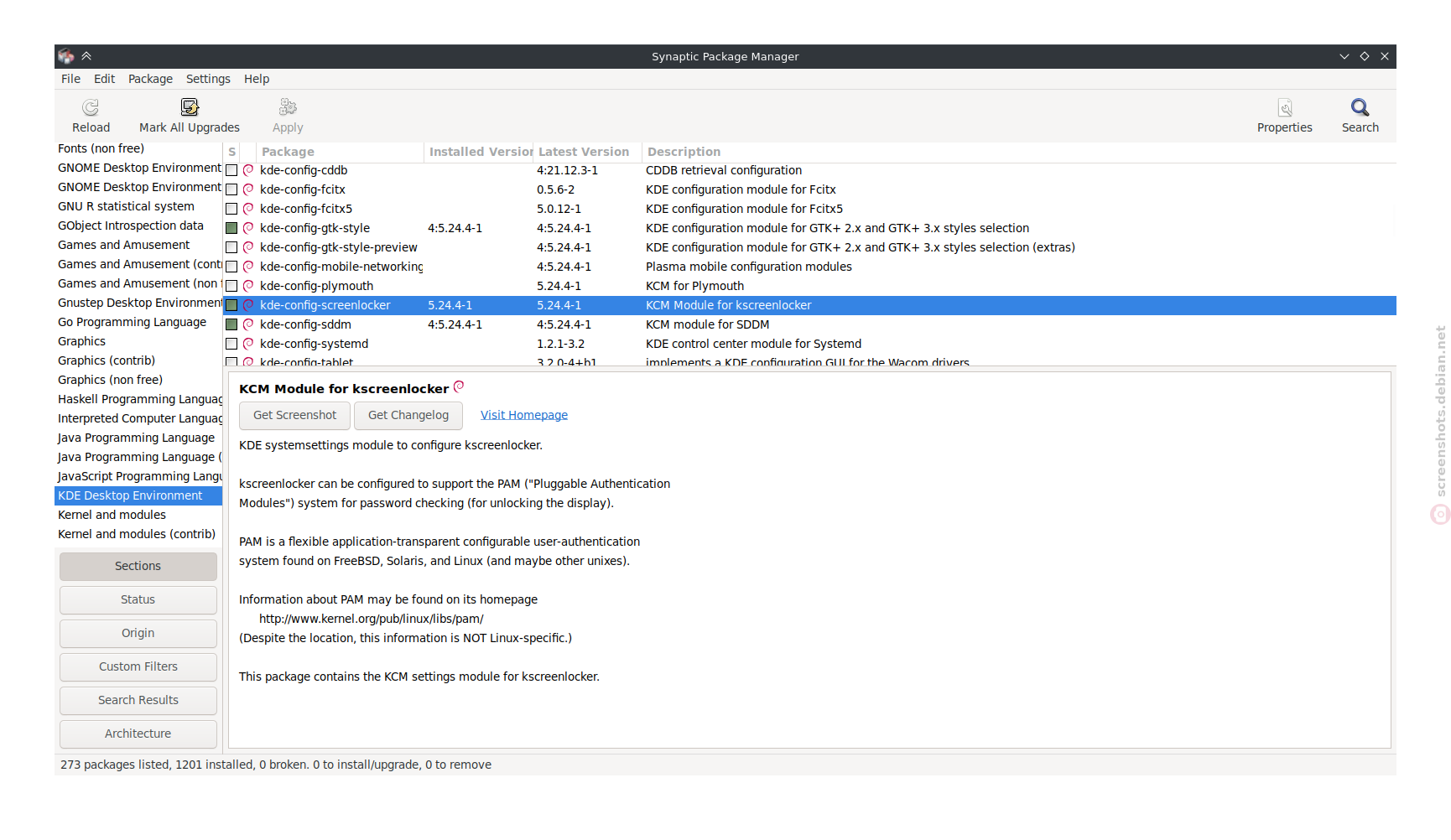Toggle the checkbox for kde-config-systemd
The height and width of the screenshot is (840, 1451).
(x=231, y=344)
